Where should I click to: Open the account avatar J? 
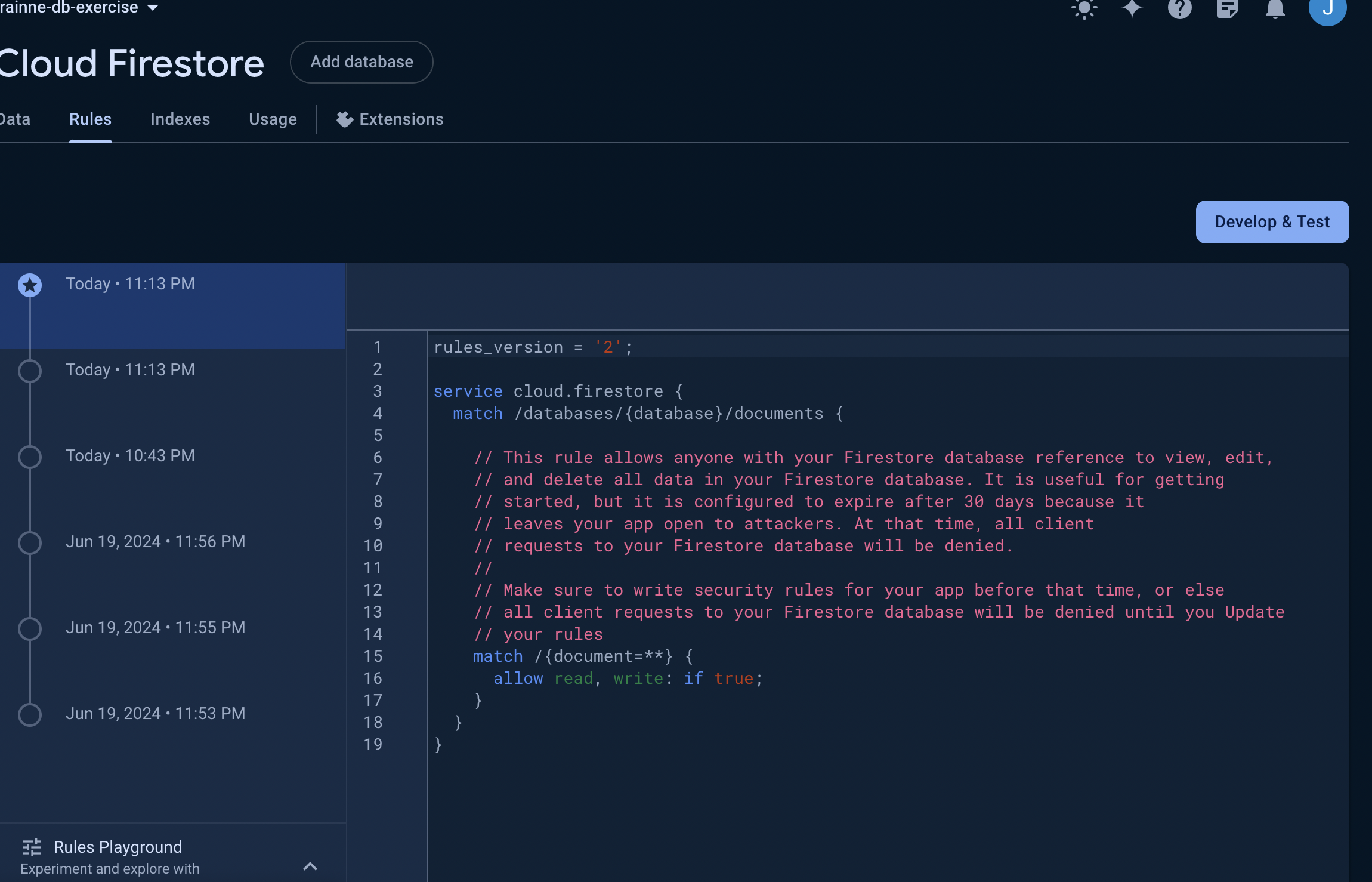1327,8
